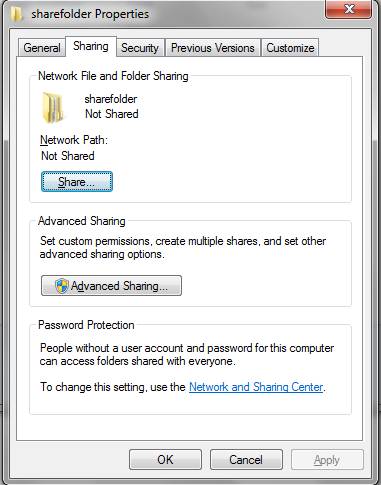Open the Advanced Sharing... dialog button
Image resolution: width=381 pixels, height=485 pixels.
pos(111,286)
